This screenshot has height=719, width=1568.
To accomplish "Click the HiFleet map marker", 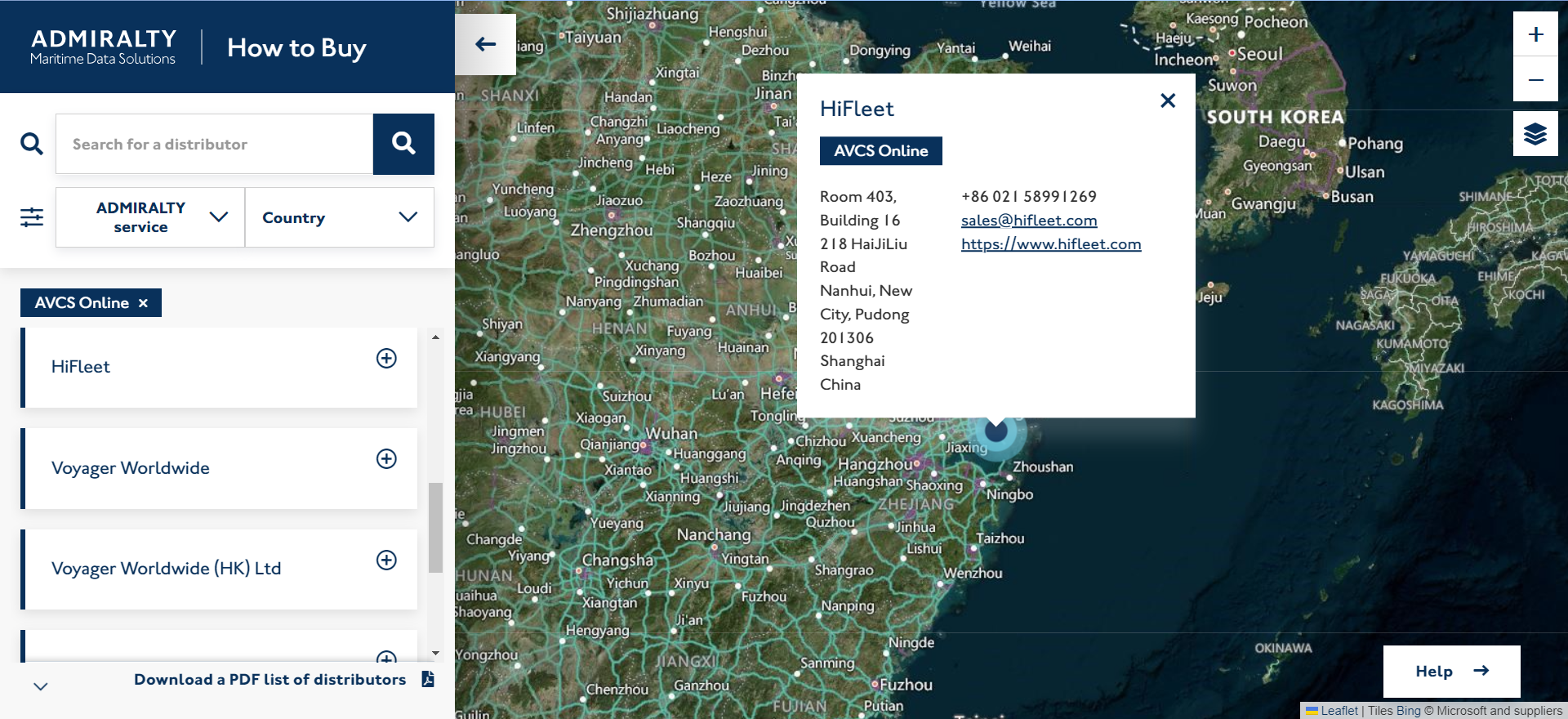I will (996, 431).
